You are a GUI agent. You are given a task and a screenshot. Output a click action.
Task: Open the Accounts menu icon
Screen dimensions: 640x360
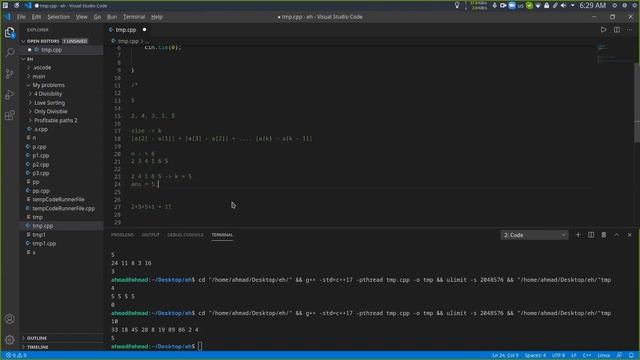pos(10,319)
